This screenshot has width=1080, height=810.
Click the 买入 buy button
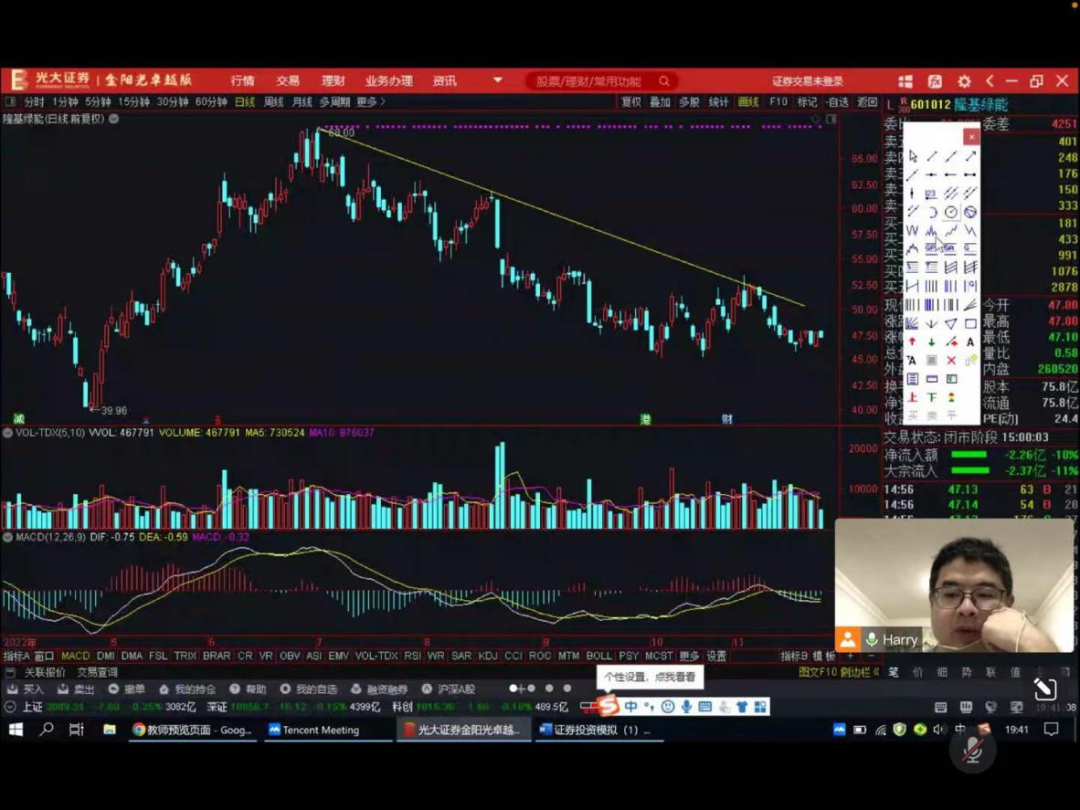click(x=26, y=689)
